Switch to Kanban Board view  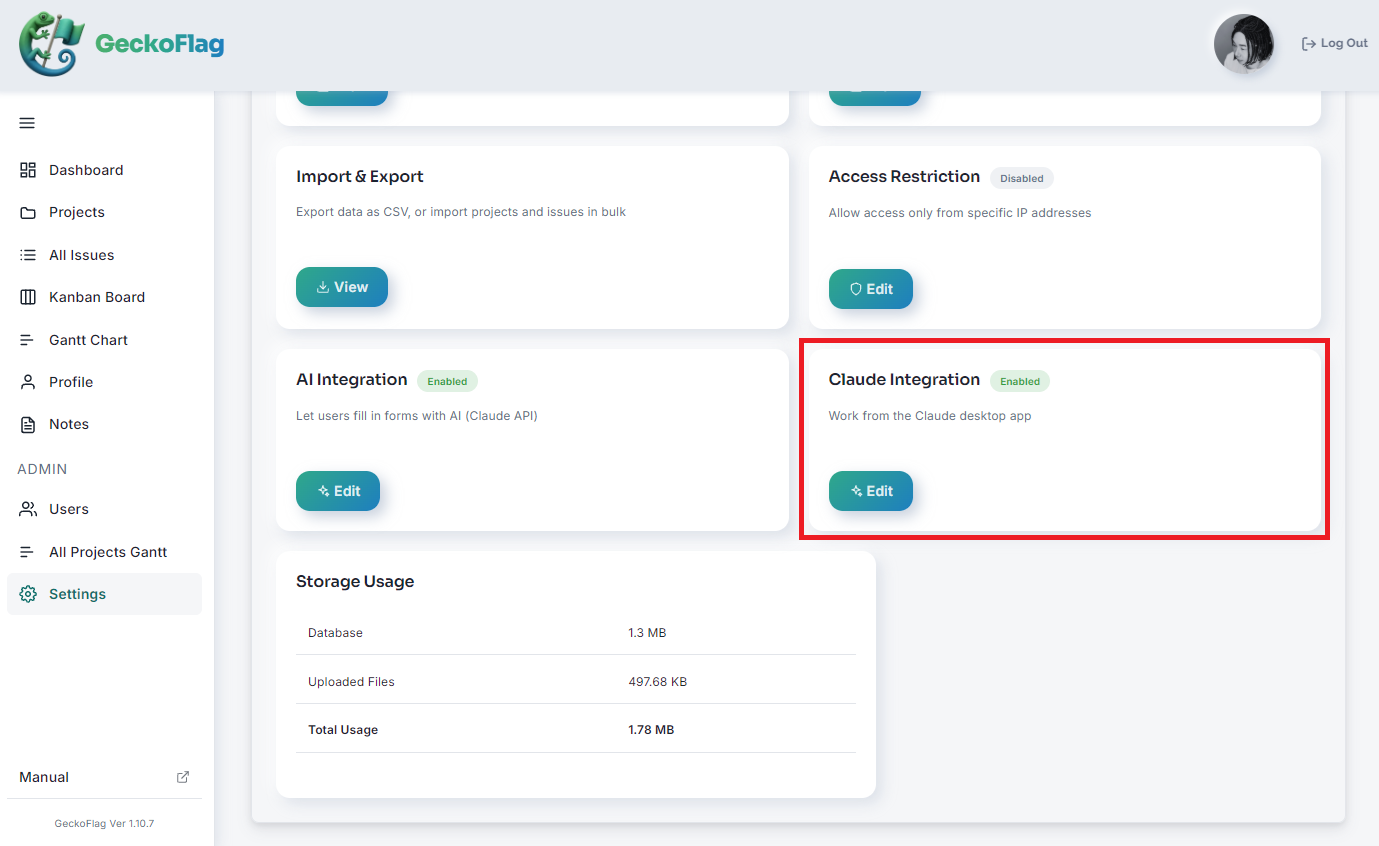tap(104, 297)
